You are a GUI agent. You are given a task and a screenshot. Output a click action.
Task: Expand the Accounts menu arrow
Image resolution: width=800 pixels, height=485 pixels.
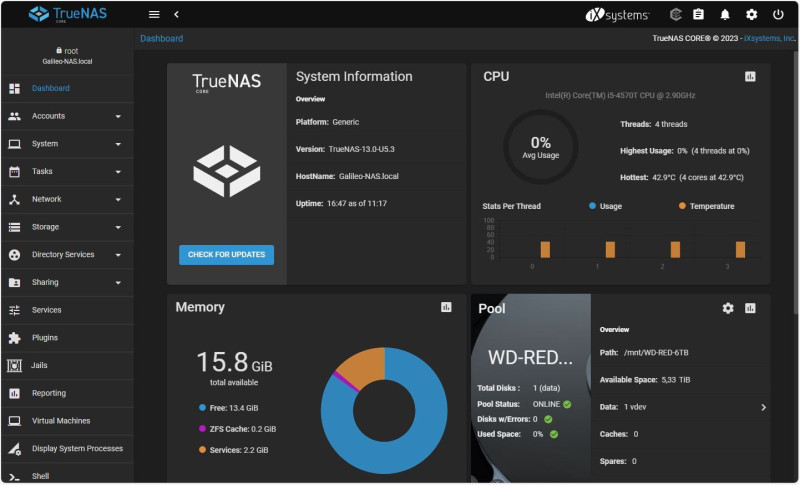118,117
